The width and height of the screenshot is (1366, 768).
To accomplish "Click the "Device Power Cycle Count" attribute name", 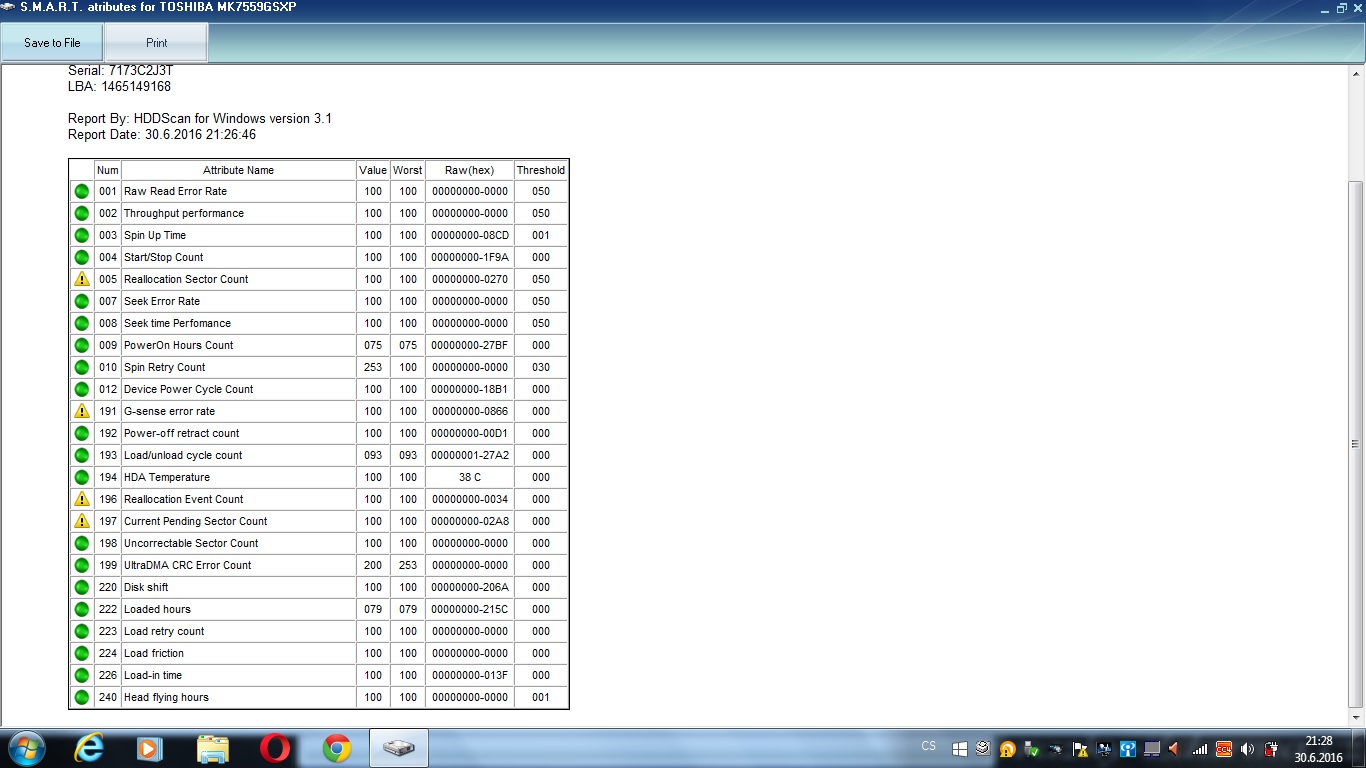I will pos(189,389).
